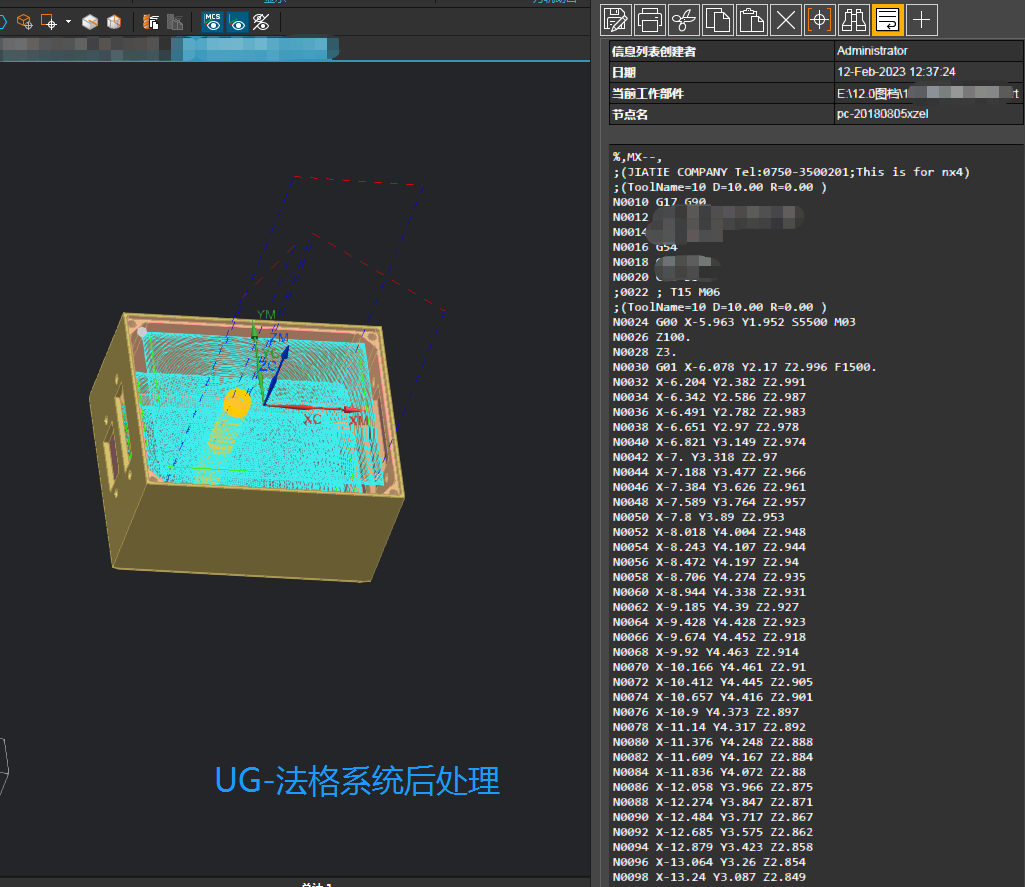Clear the listing with the X icon
Viewport: 1025px width, 887px height.
tap(785, 19)
